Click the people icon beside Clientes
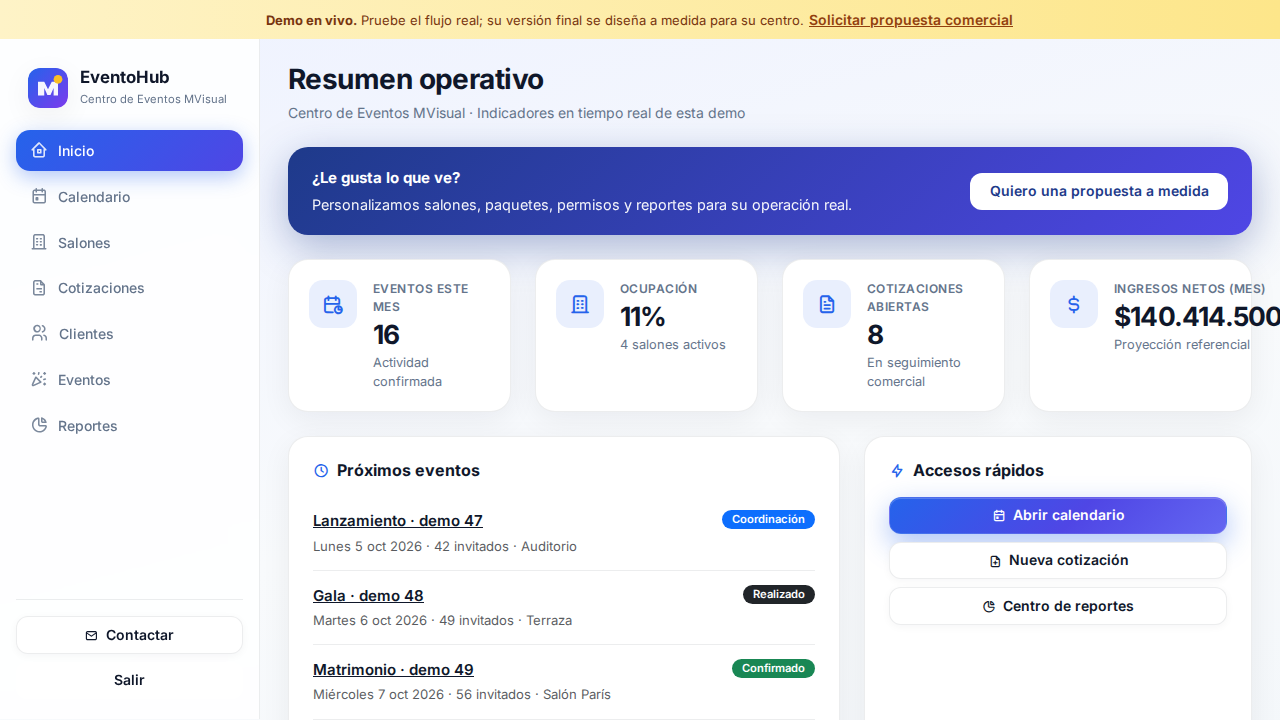Screen dimensions: 1280x720 point(39,333)
